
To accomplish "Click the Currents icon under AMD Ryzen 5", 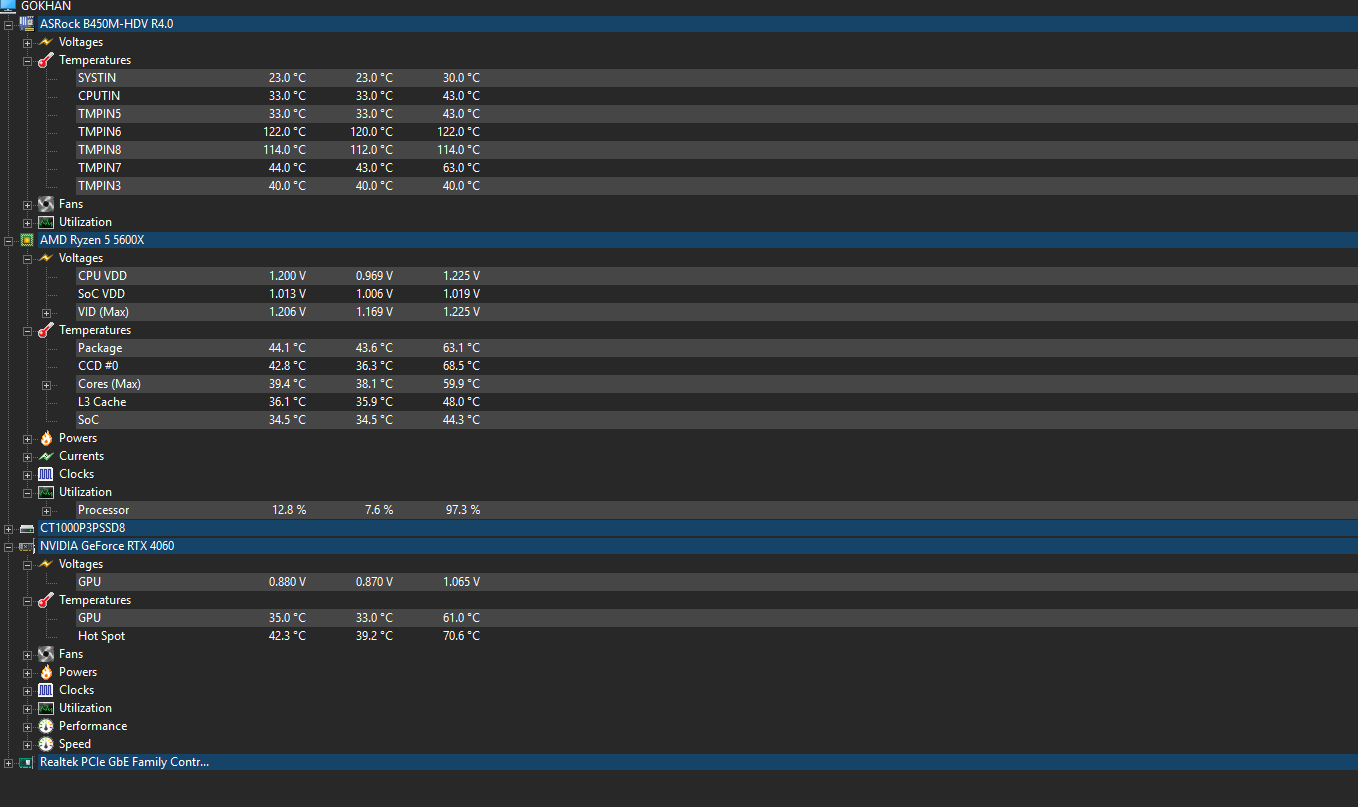I will [x=46, y=456].
